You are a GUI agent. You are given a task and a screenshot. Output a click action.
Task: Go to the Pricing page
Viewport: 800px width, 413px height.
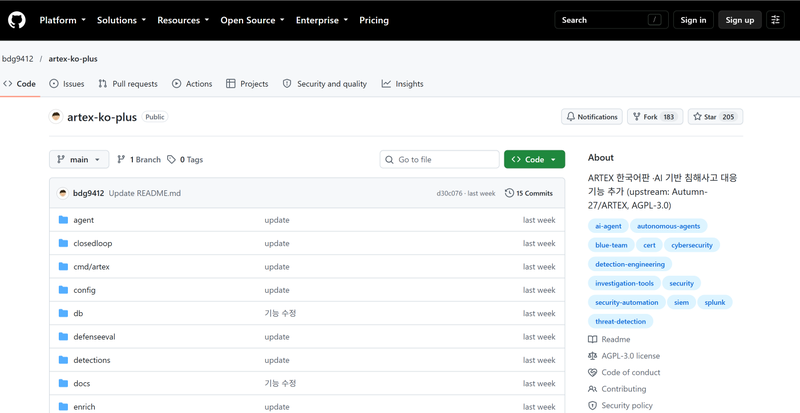[x=374, y=20]
